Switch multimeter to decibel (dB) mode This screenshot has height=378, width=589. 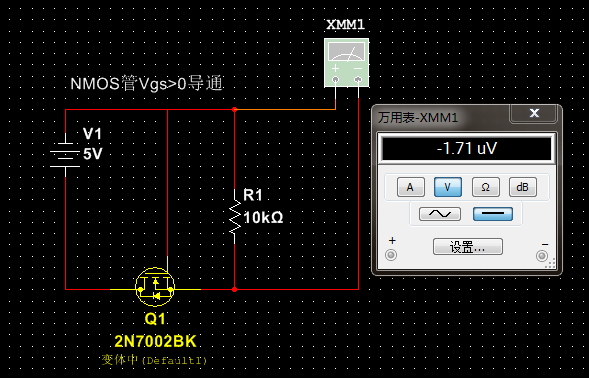tap(523, 187)
